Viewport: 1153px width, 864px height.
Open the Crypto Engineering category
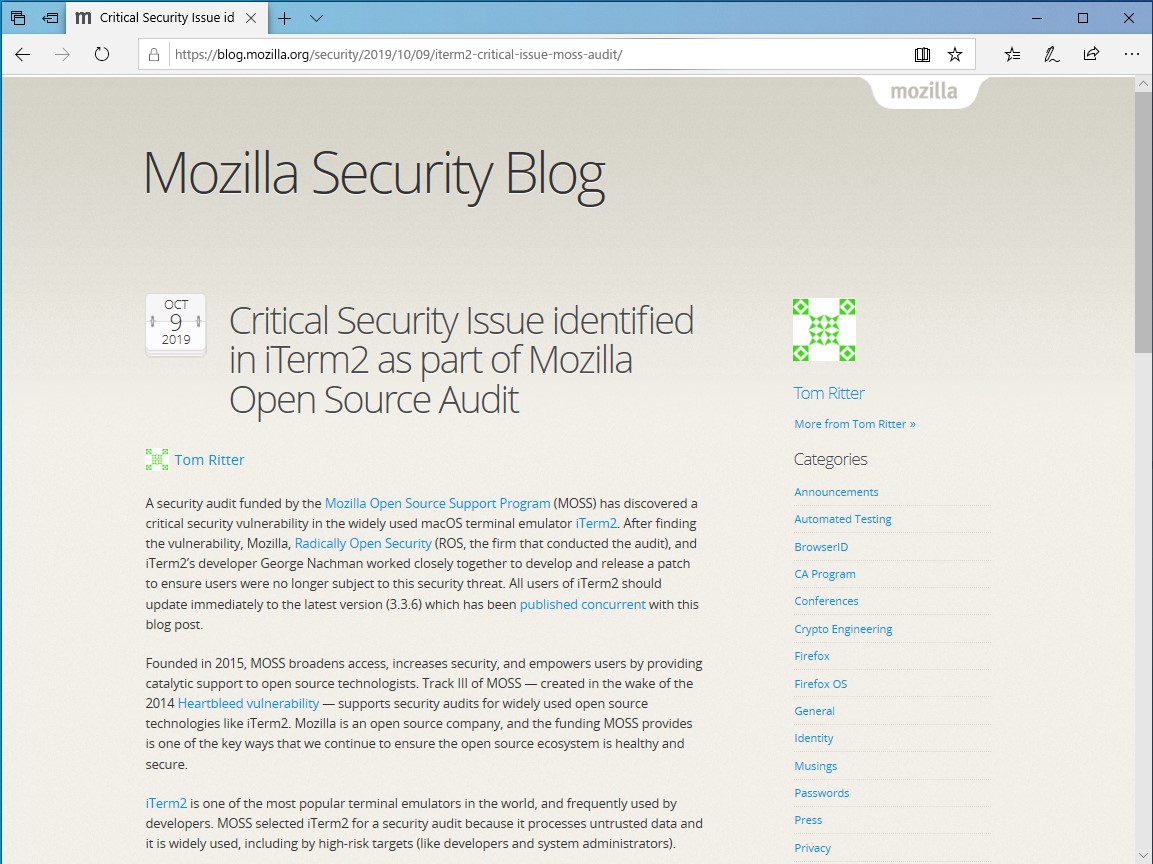tap(845, 628)
